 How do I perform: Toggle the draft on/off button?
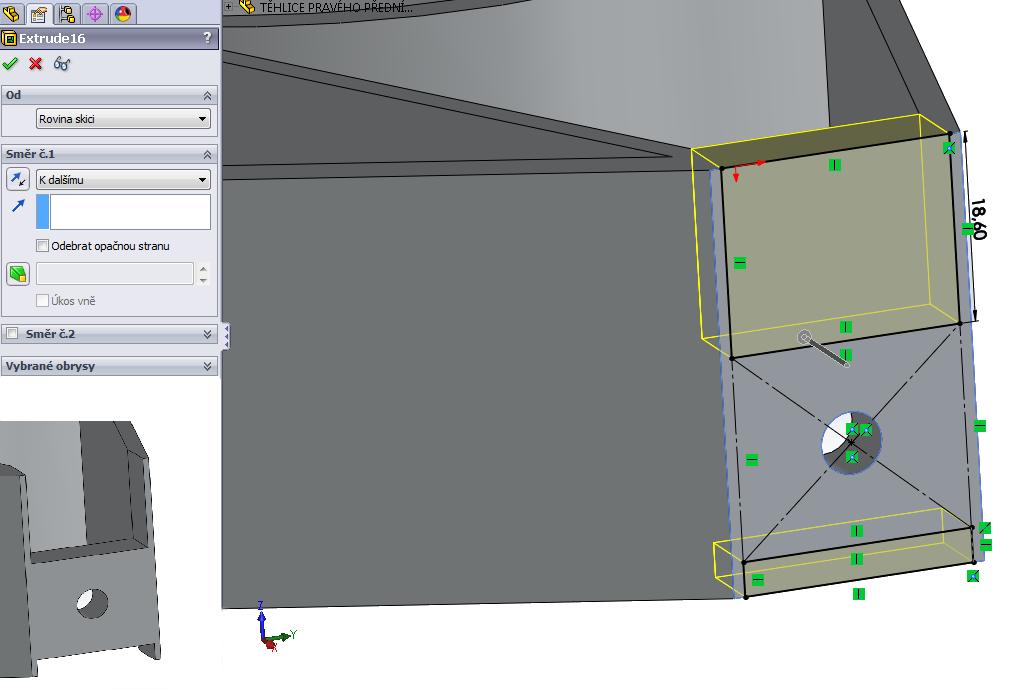[18, 274]
